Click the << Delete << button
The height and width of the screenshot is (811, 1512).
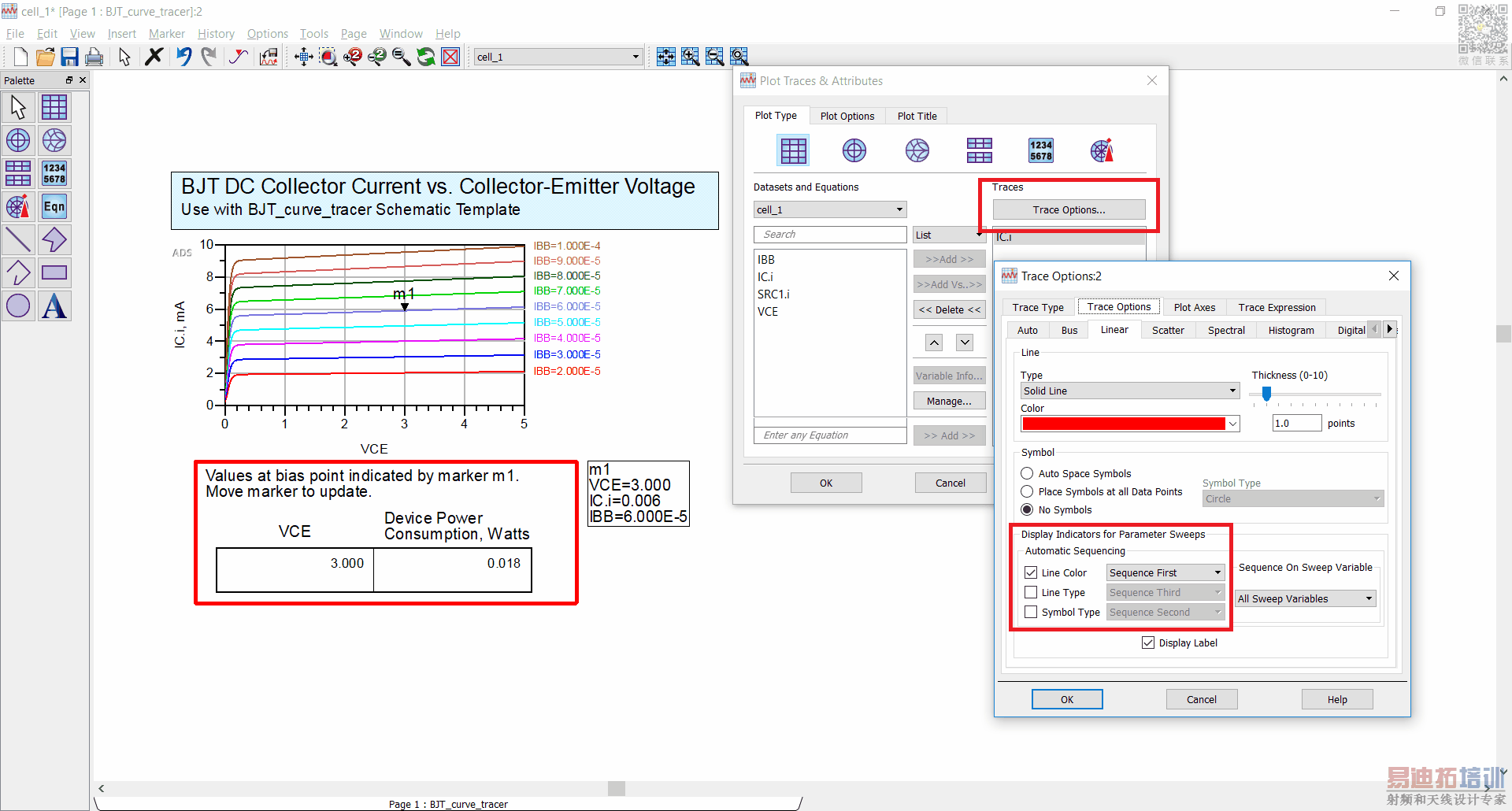point(950,309)
